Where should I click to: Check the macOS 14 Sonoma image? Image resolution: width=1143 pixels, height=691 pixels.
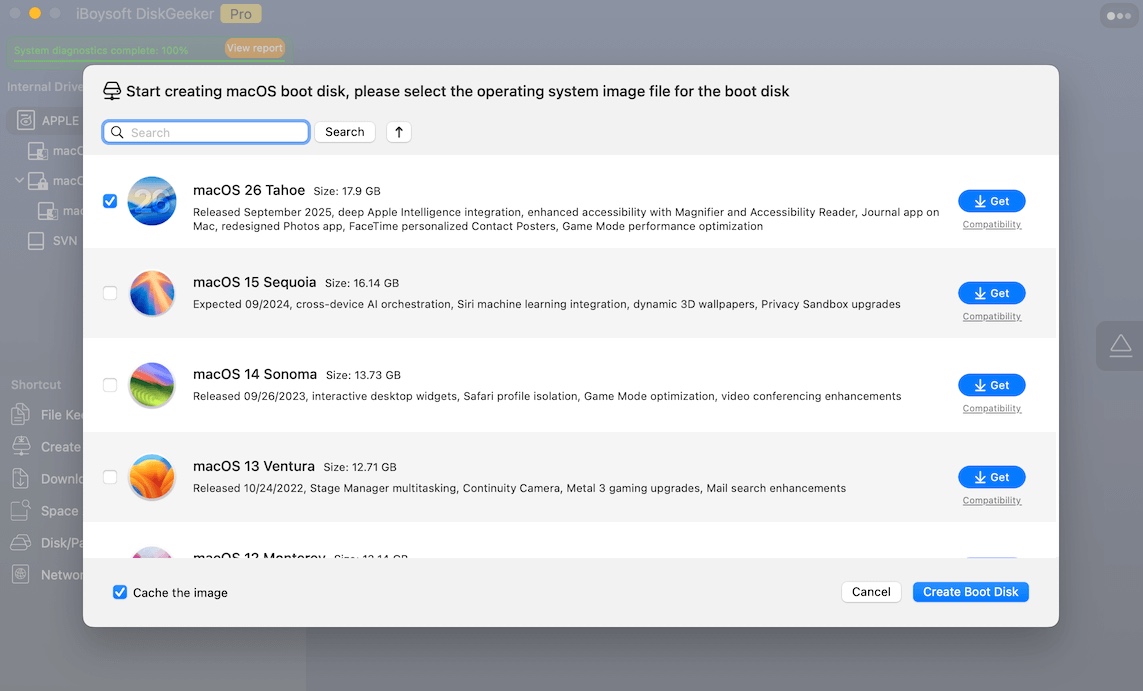(x=110, y=385)
